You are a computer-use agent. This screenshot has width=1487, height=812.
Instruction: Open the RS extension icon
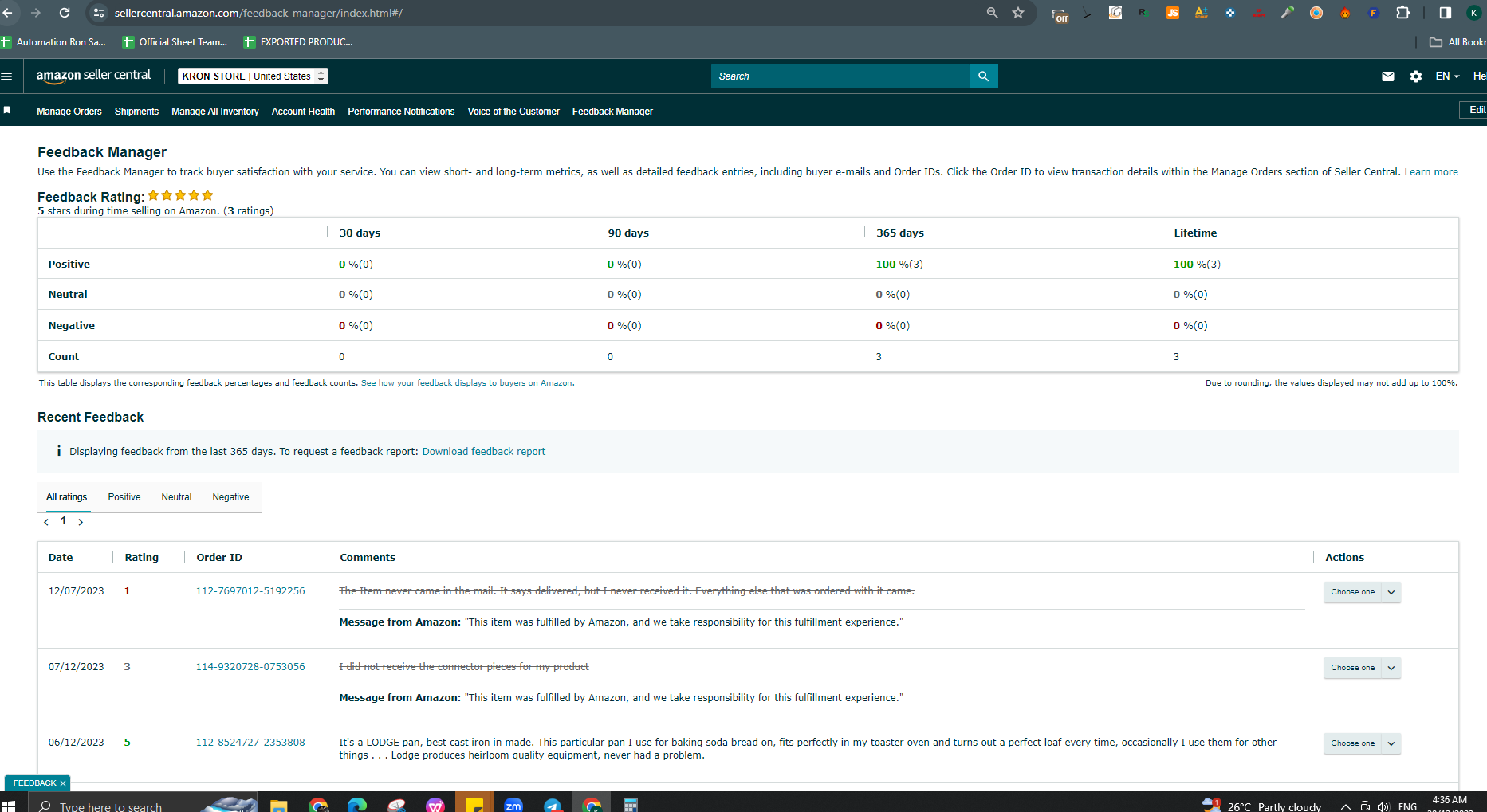pos(1144,13)
